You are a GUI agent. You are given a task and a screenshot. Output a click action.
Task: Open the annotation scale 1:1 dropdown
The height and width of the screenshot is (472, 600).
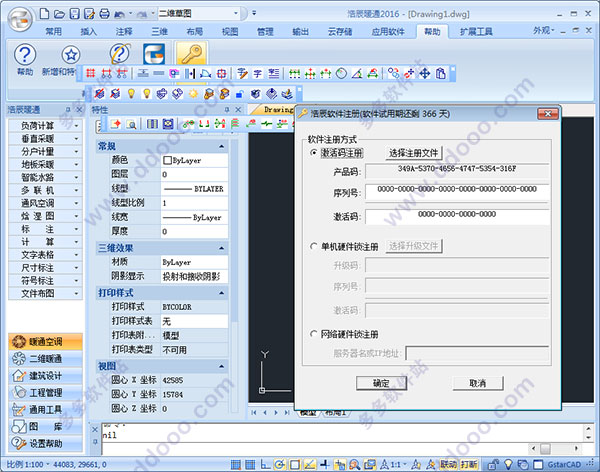click(405, 464)
